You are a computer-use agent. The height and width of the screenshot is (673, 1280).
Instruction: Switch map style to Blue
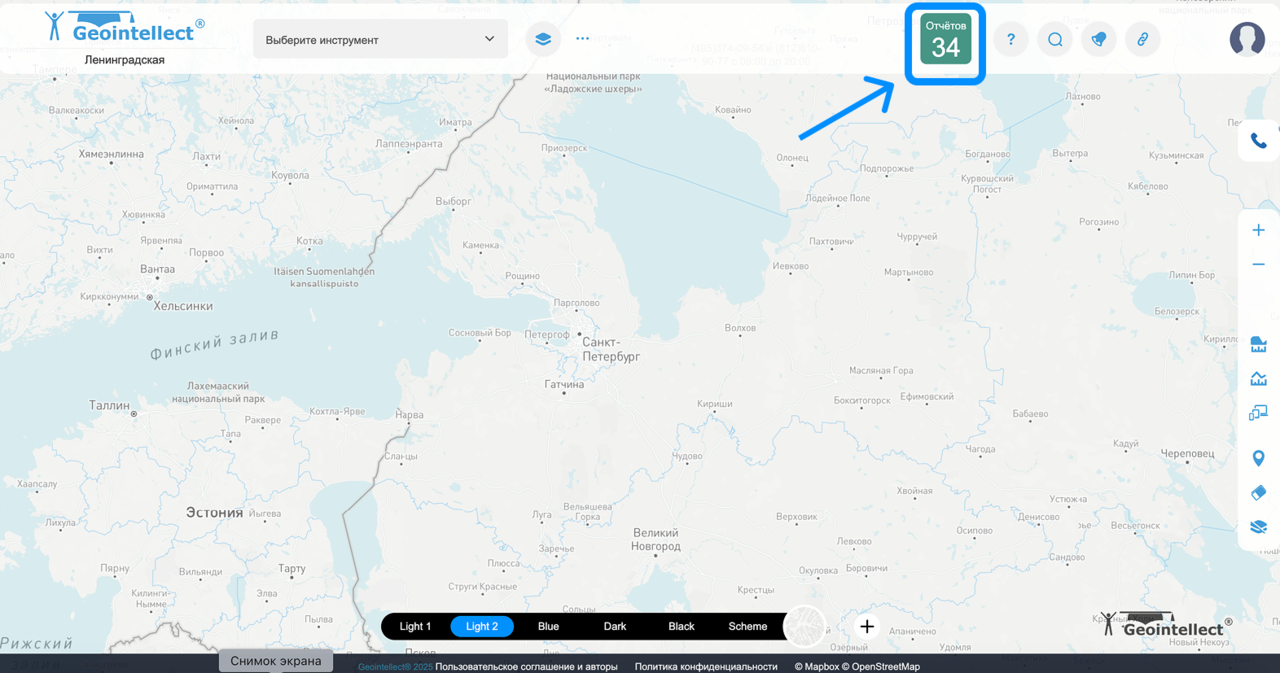click(x=548, y=627)
